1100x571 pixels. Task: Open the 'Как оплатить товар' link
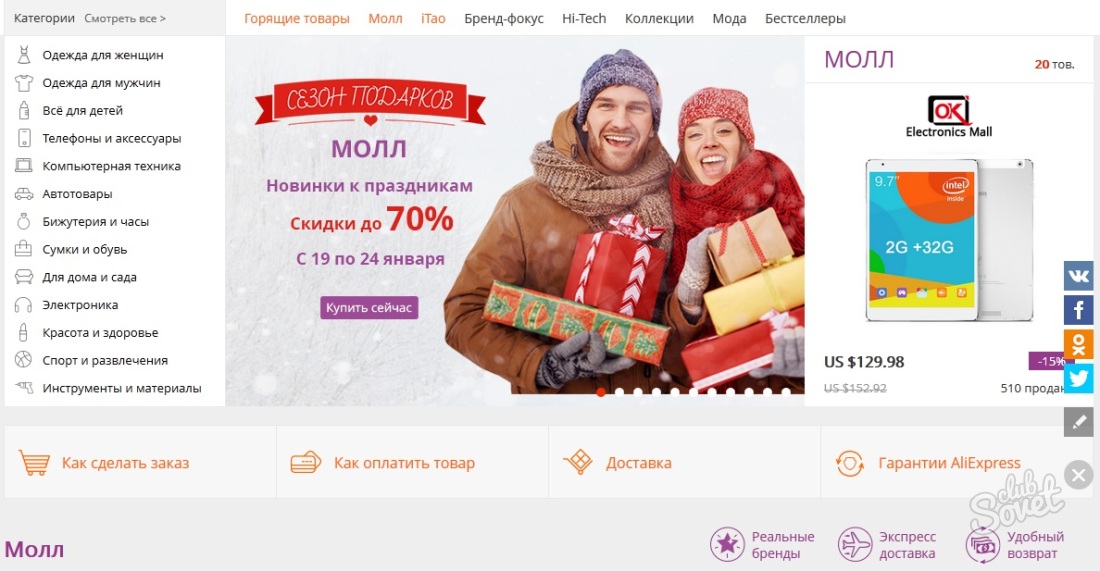pos(404,463)
